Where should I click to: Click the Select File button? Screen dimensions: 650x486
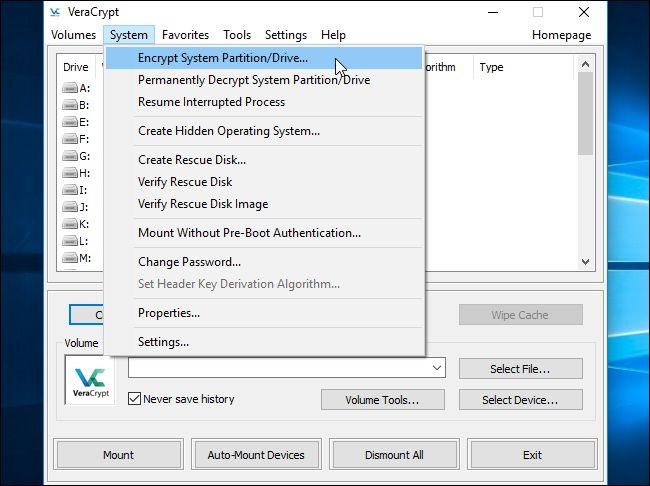[520, 369]
